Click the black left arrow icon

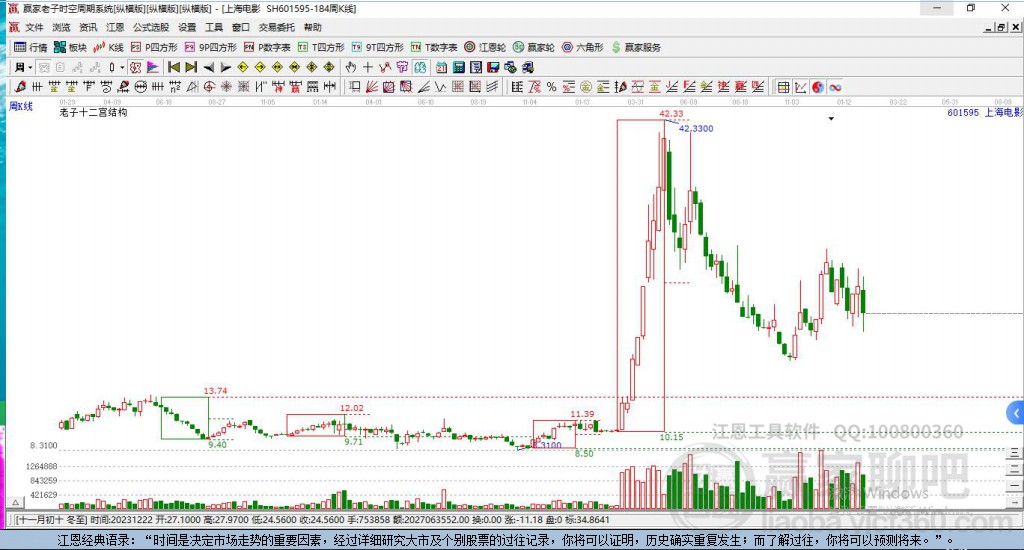pos(209,67)
